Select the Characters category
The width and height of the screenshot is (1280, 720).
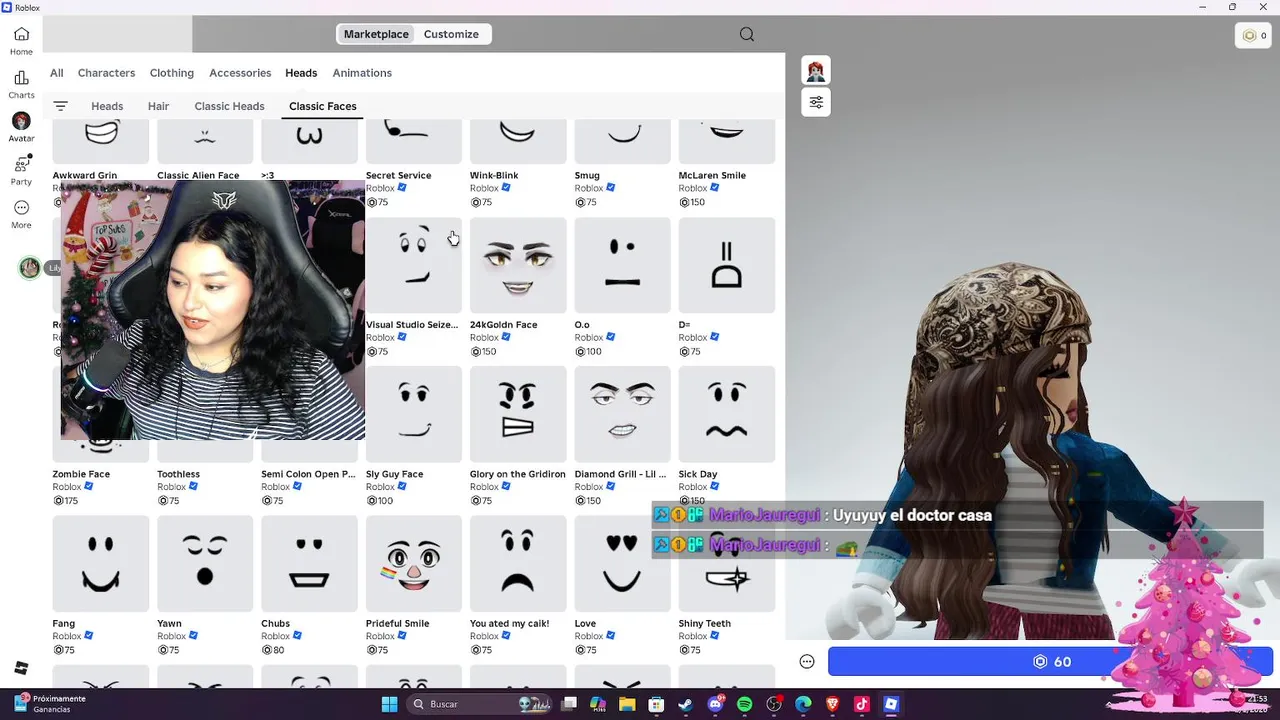106,73
